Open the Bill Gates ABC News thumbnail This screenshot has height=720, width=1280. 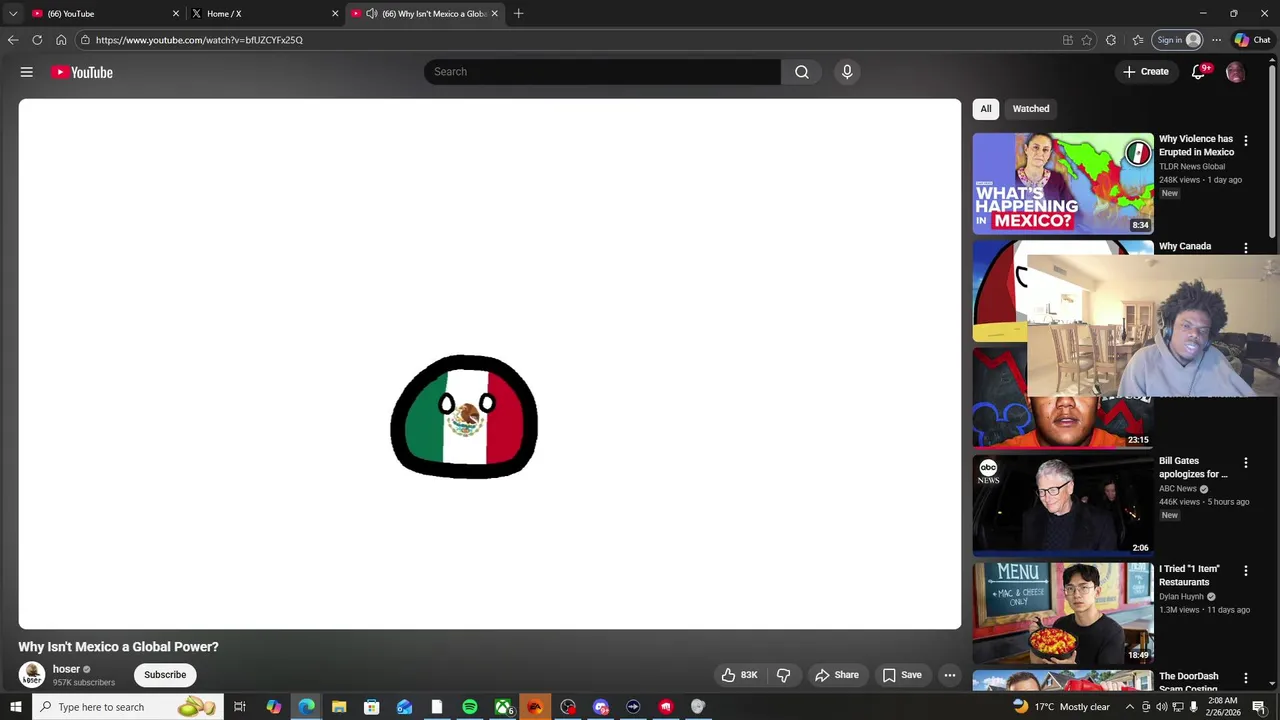click(x=1063, y=505)
